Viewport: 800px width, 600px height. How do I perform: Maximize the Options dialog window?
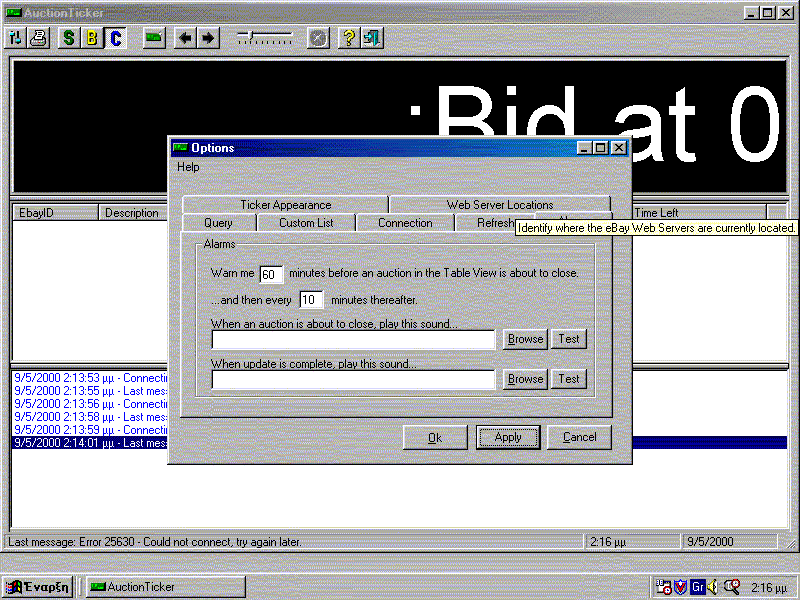(601, 148)
